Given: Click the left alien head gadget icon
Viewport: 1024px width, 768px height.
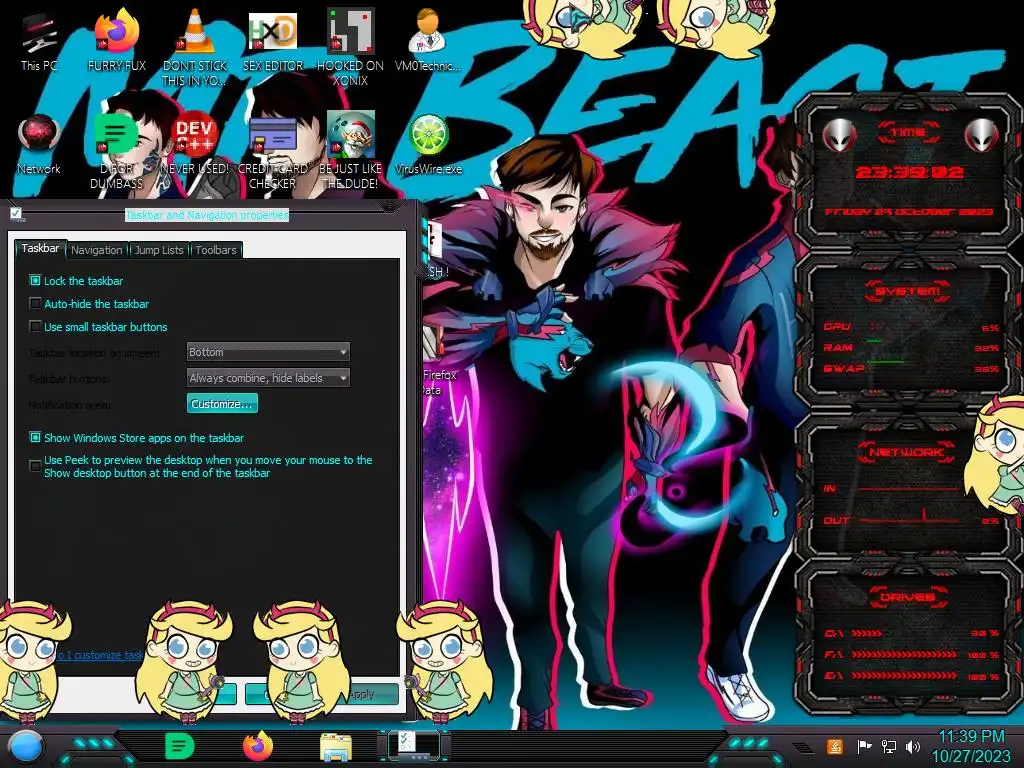Looking at the screenshot, I should [x=839, y=135].
